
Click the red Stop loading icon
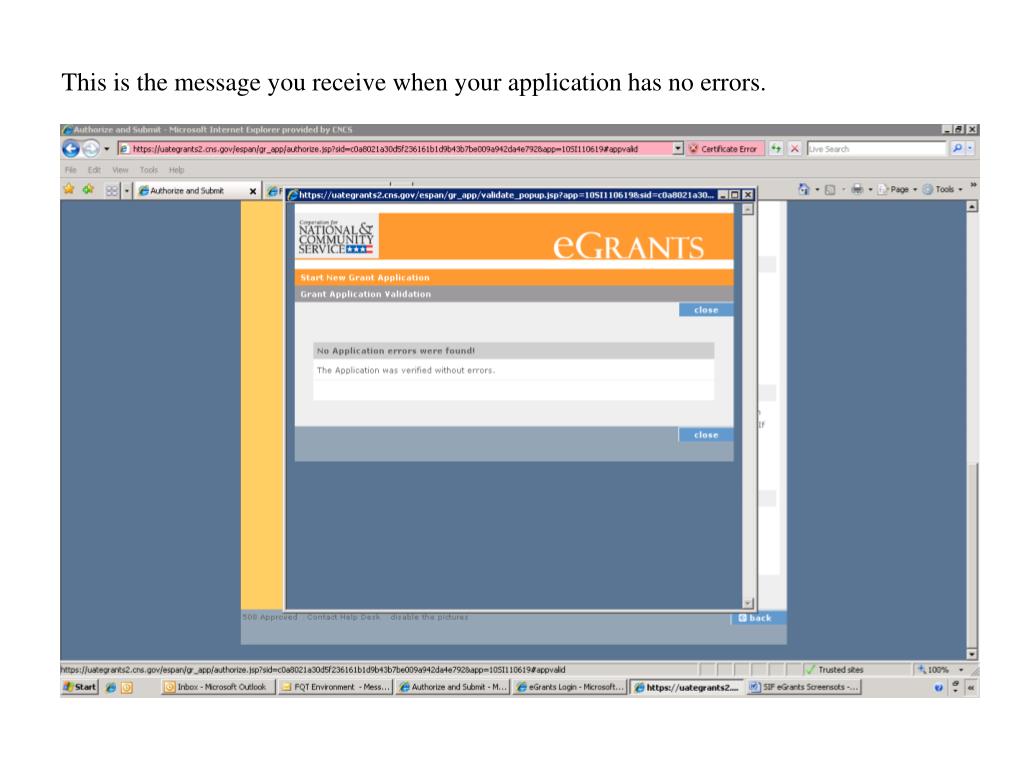pyautogui.click(x=795, y=149)
